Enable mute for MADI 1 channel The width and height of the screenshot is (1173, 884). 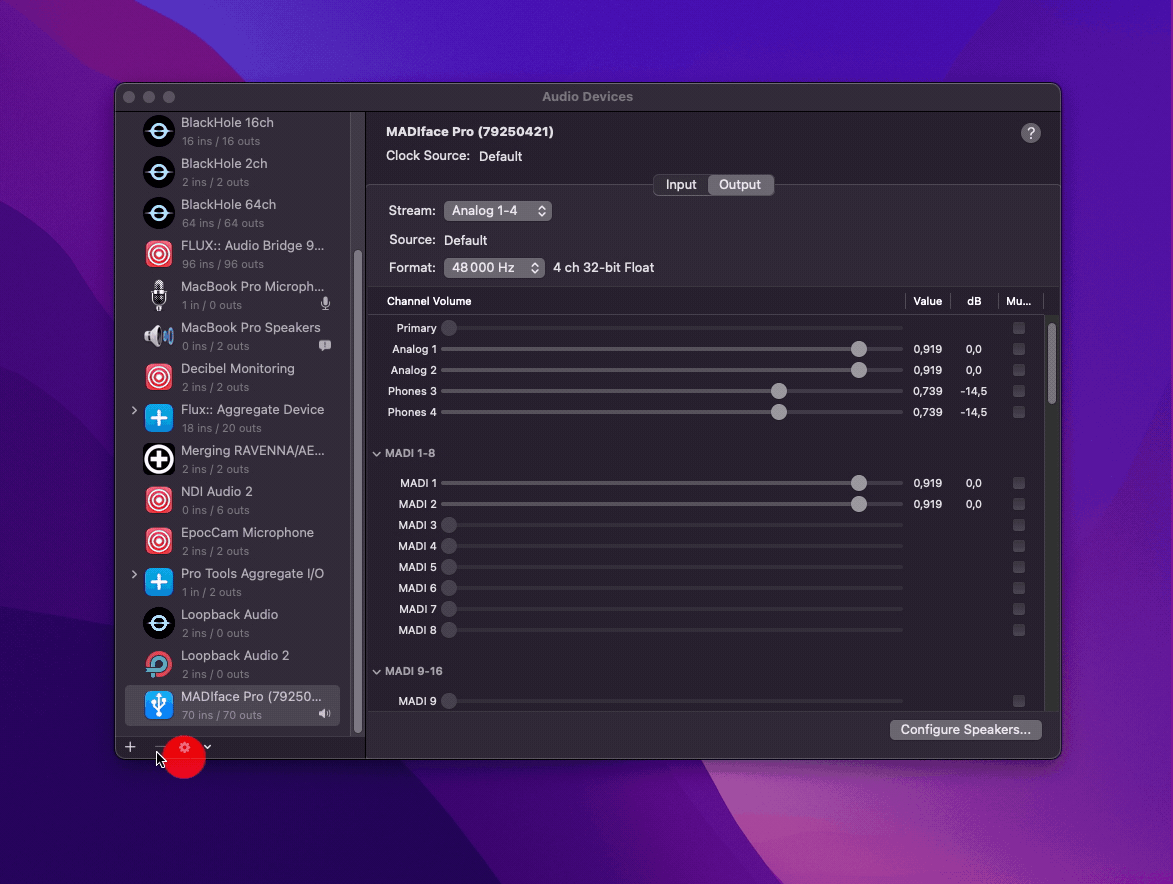(1018, 483)
